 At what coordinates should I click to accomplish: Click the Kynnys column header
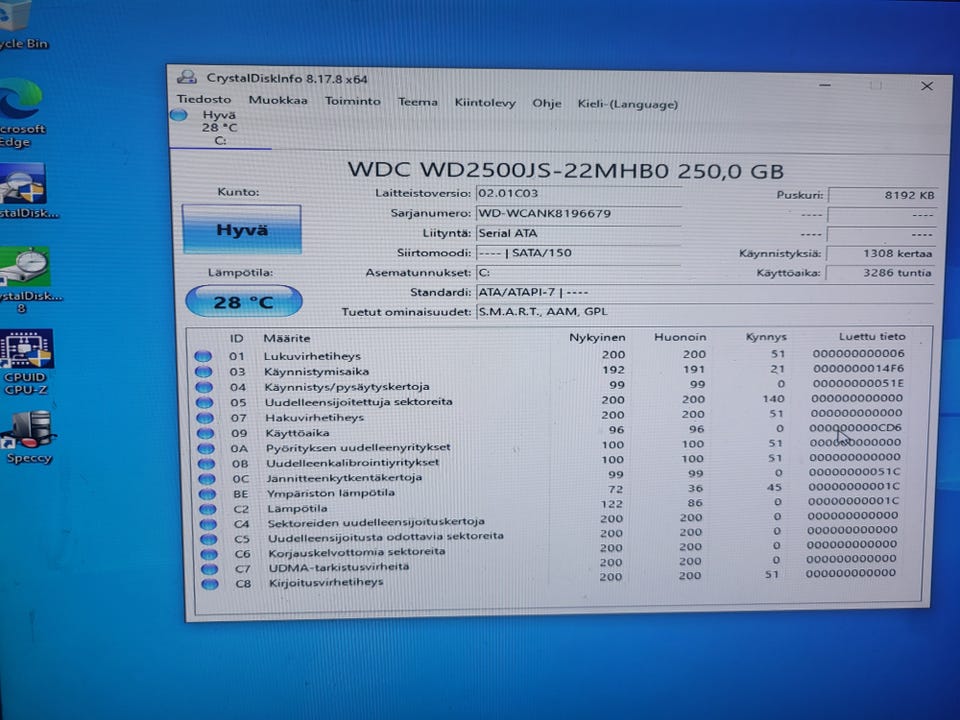766,337
